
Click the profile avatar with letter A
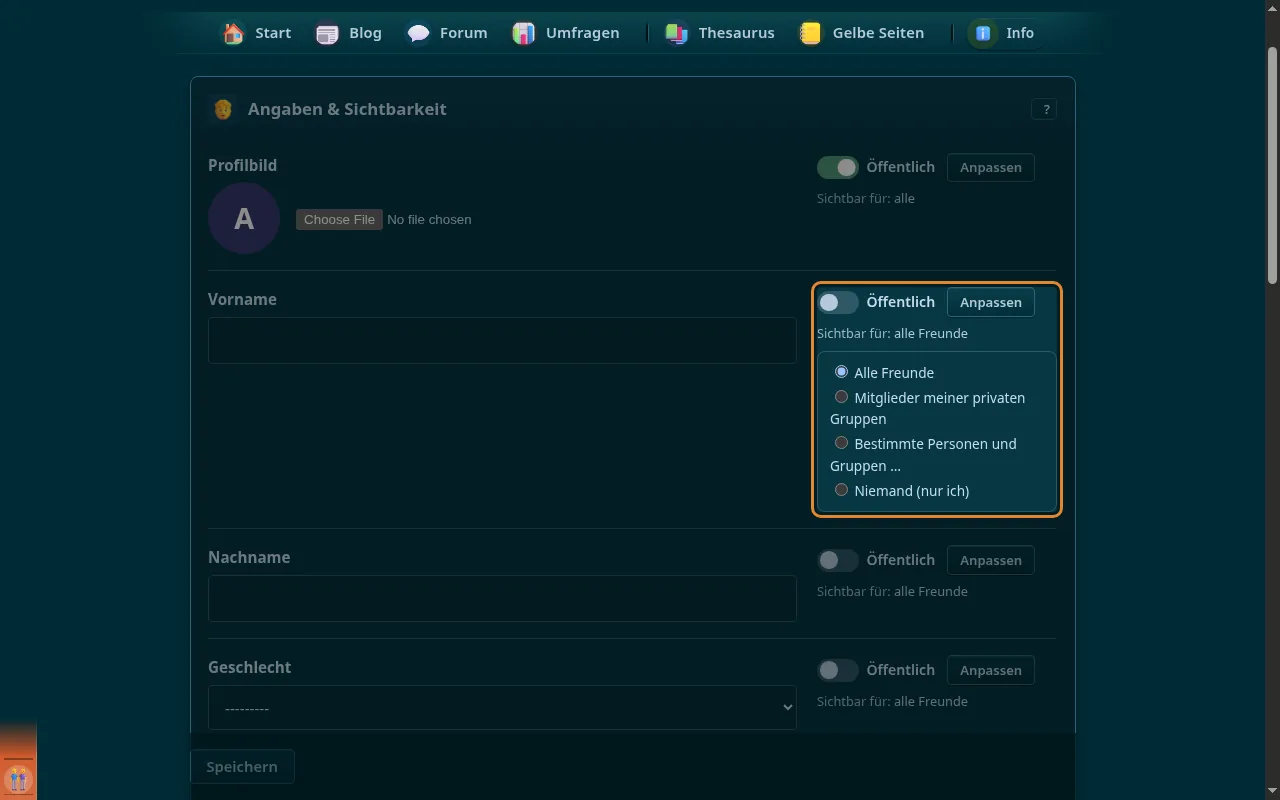pyautogui.click(x=244, y=218)
